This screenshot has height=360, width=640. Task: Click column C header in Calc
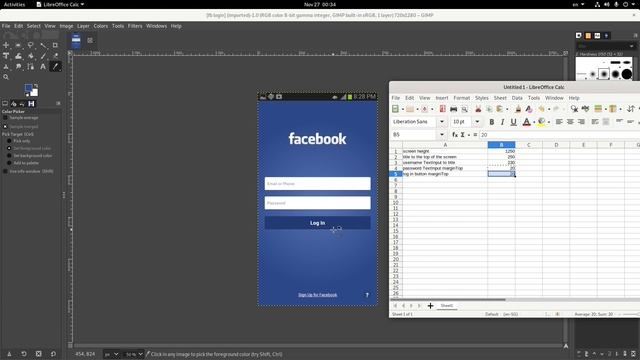529,145
